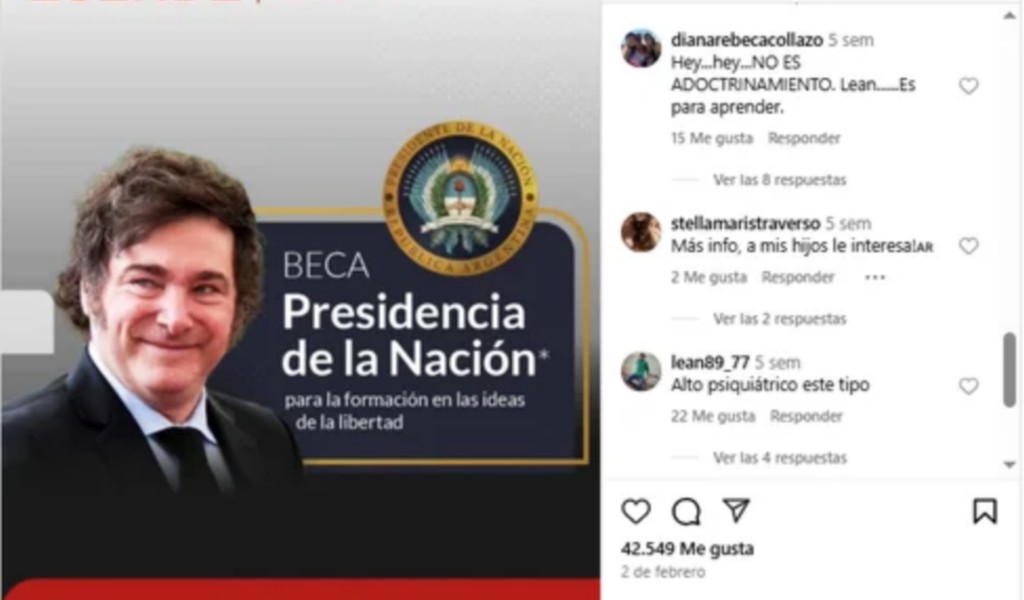
Task: Expand Ver las 2 respuestas
Action: 780,319
